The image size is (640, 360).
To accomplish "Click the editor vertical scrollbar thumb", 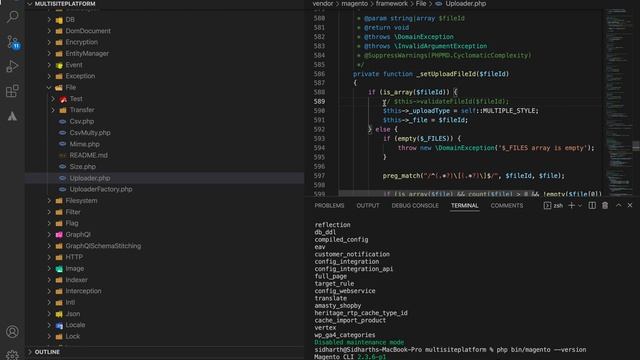I will [636, 146].
